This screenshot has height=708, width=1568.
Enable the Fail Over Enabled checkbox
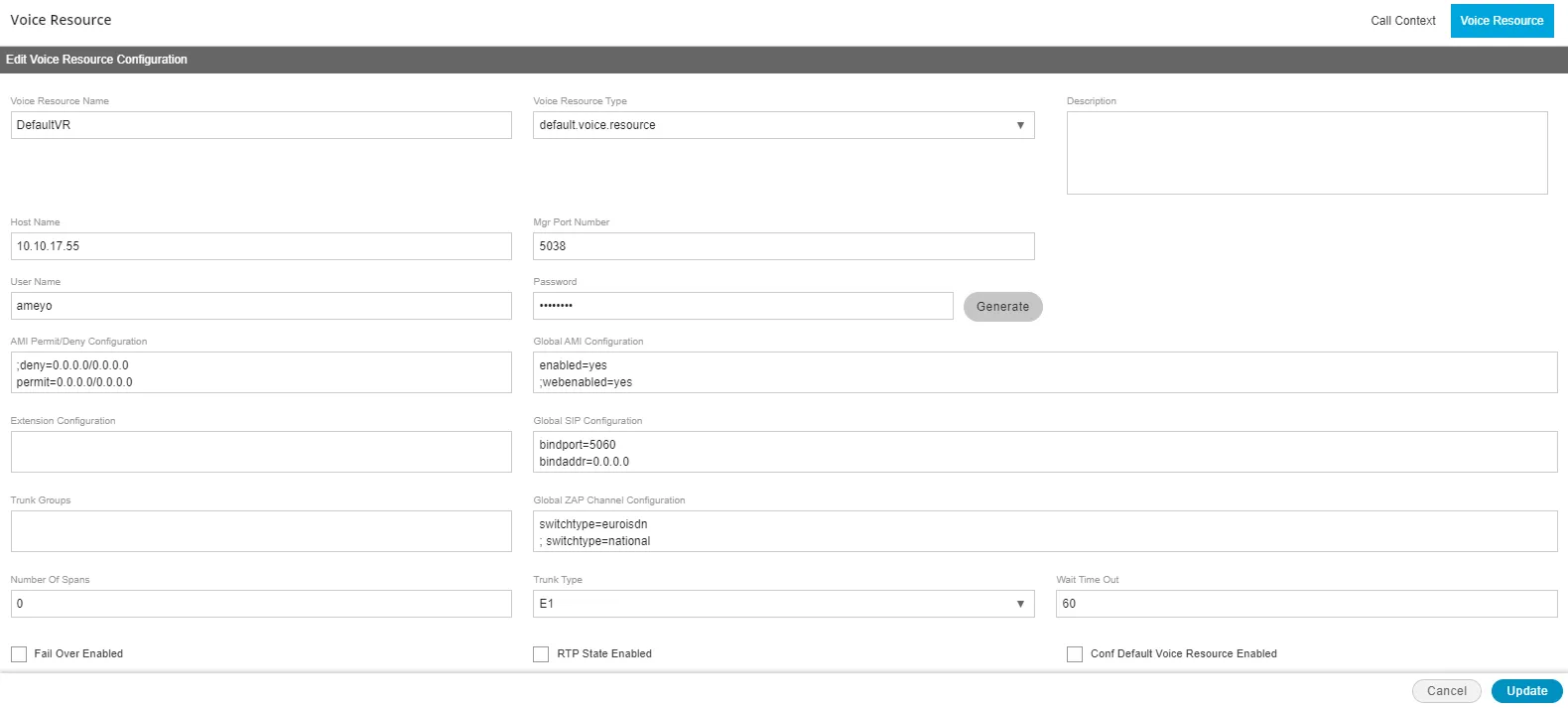pyautogui.click(x=19, y=654)
